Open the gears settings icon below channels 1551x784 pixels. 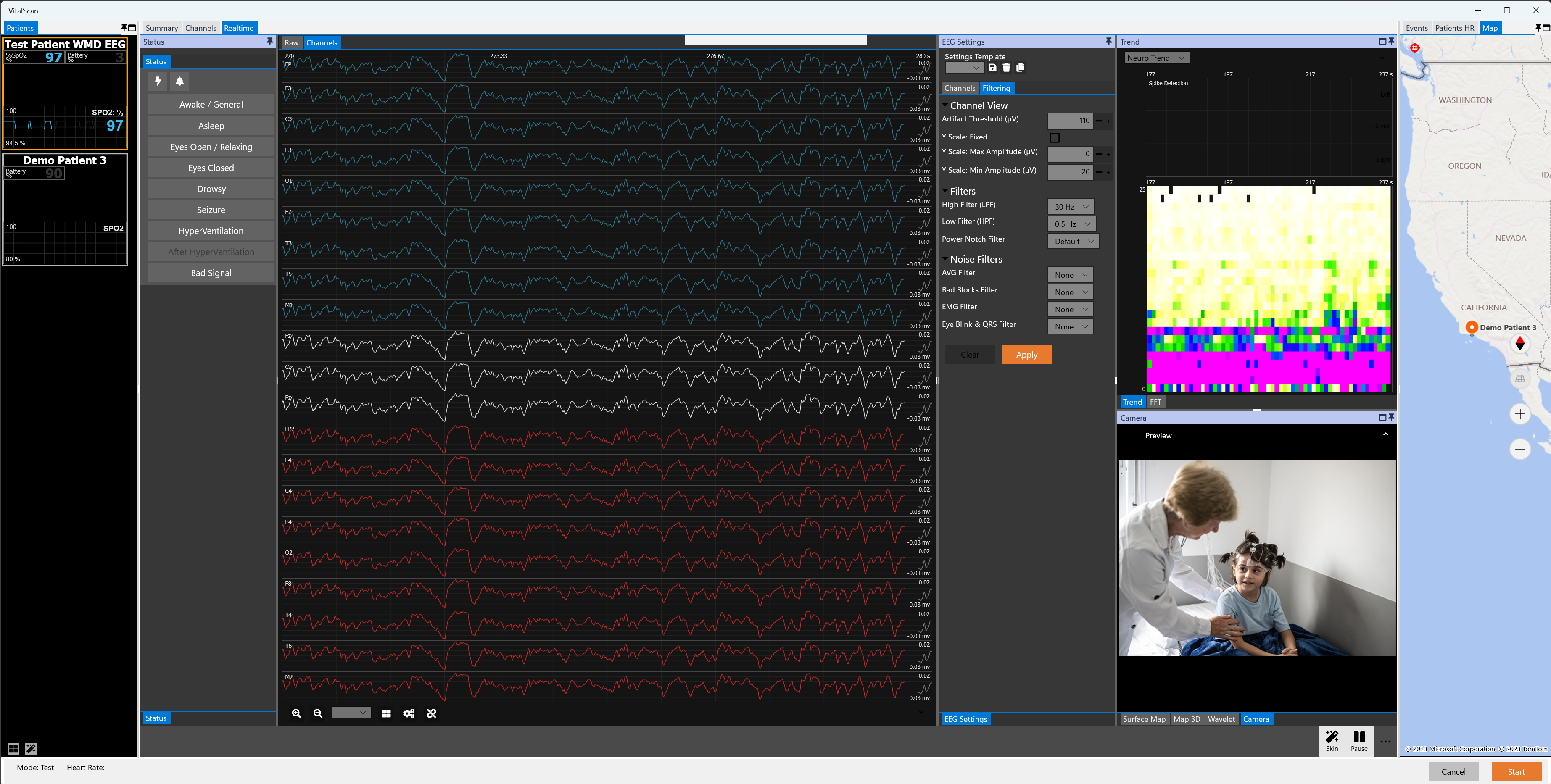click(x=409, y=713)
